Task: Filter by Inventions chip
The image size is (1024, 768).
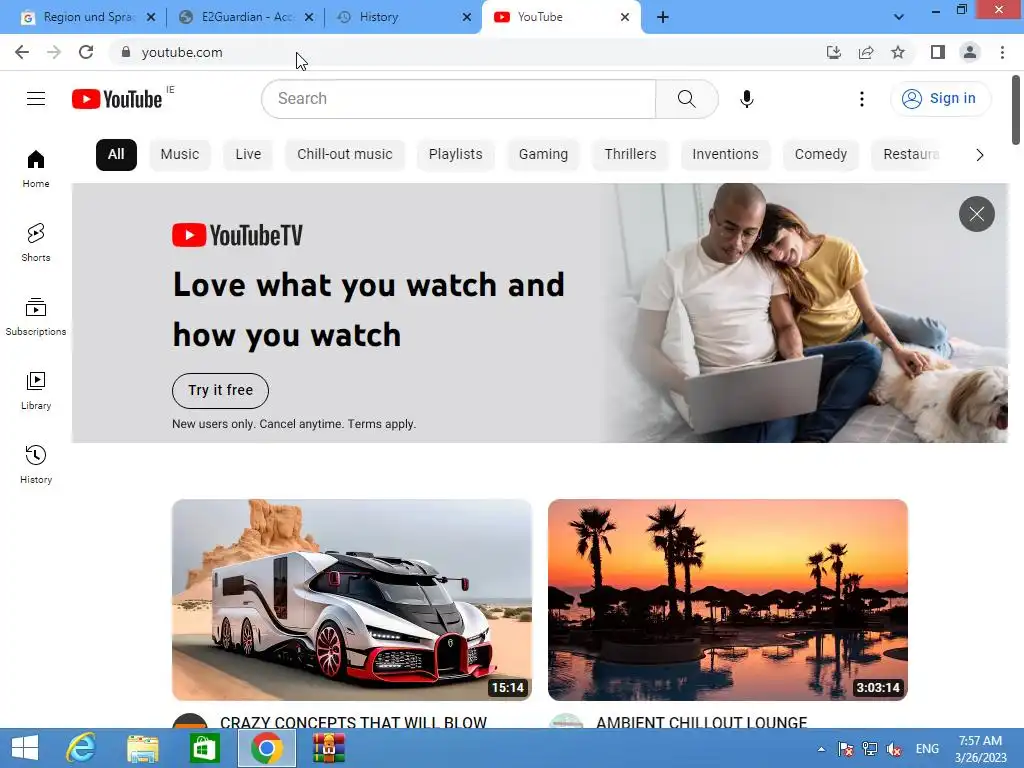Action: [726, 155]
